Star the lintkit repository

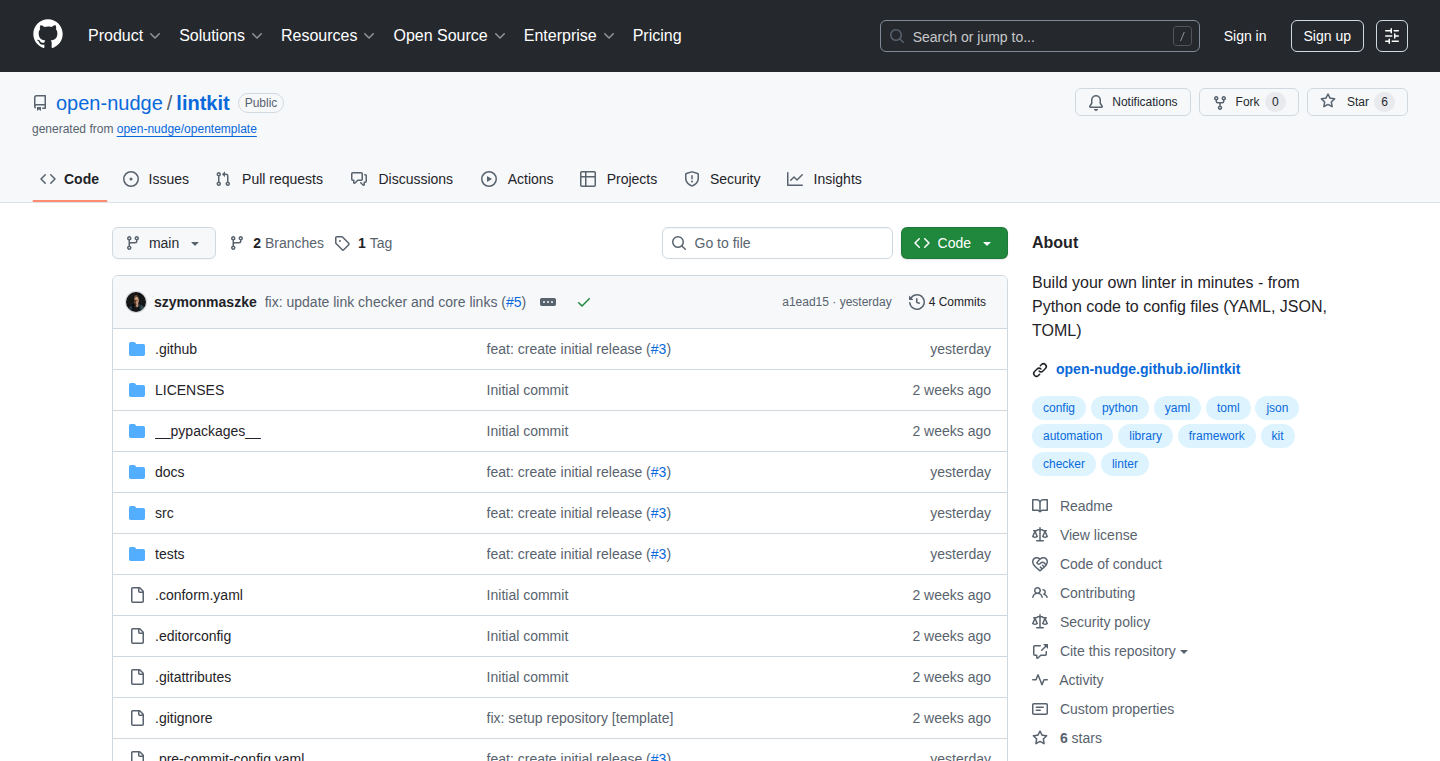[1357, 102]
